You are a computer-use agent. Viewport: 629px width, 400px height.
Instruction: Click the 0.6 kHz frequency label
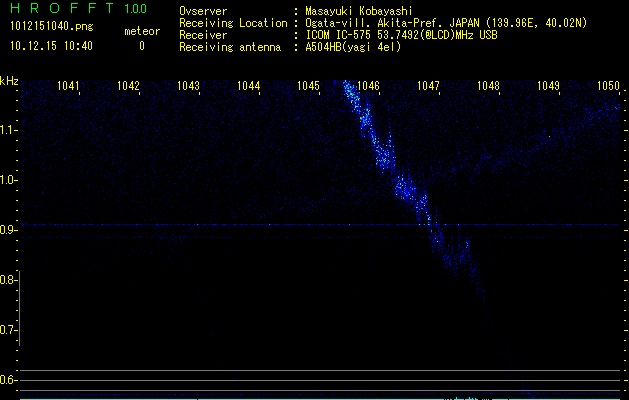tap(7, 380)
